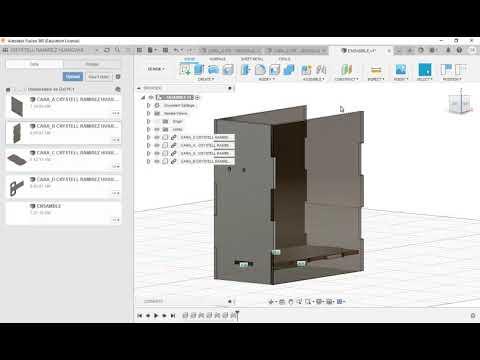Screen dimensions: 480x360
Task: Click the first tool icon in the CREATE group
Action: tap(185, 70)
